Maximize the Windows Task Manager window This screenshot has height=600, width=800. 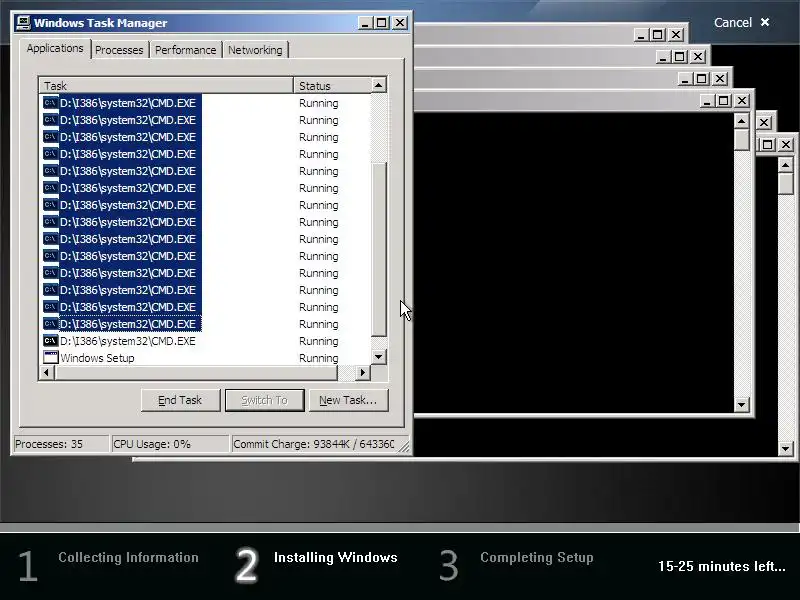381,23
